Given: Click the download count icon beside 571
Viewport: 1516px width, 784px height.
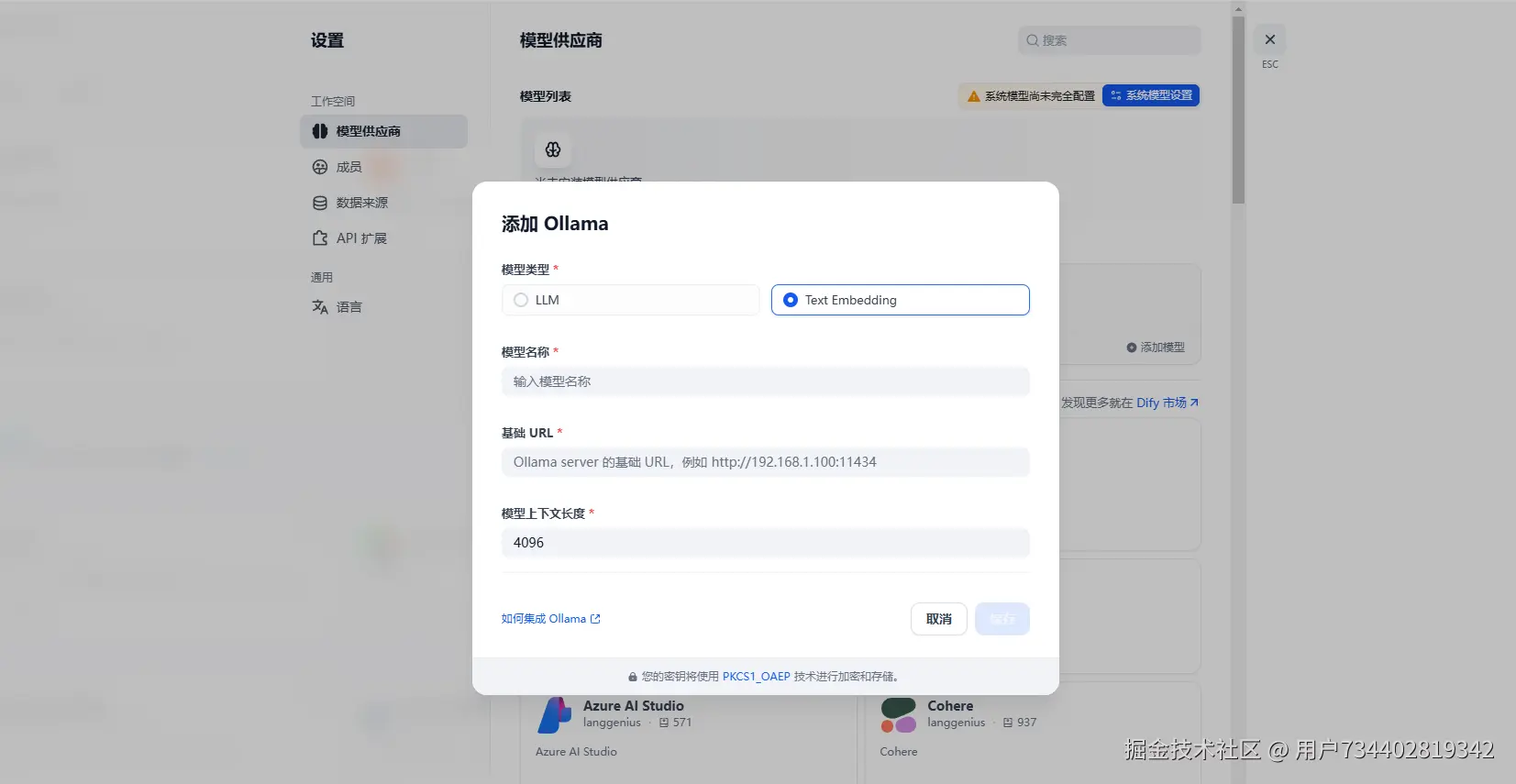Looking at the screenshot, I should 664,723.
